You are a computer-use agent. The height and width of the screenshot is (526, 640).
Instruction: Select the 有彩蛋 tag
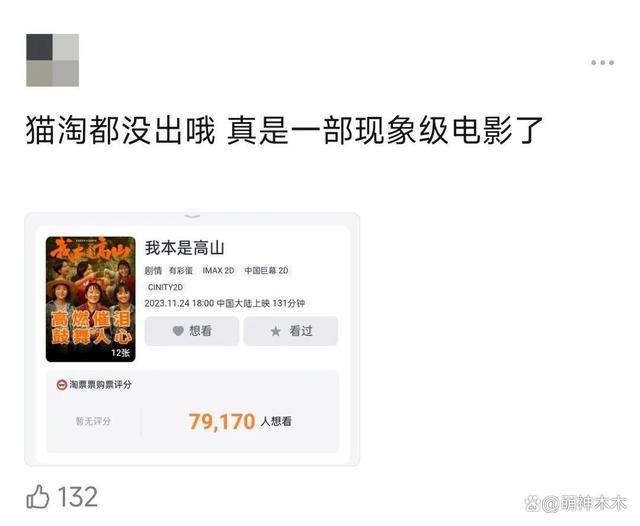click(x=180, y=271)
